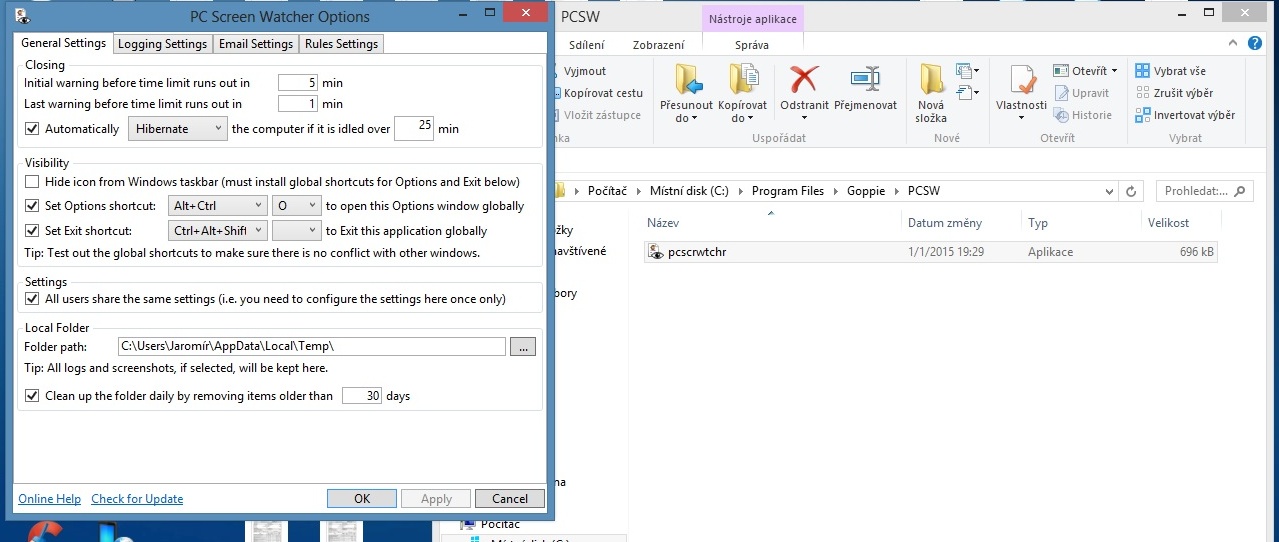
Task: Click Vyjmout in the Explorer ribbon
Action: tap(584, 71)
